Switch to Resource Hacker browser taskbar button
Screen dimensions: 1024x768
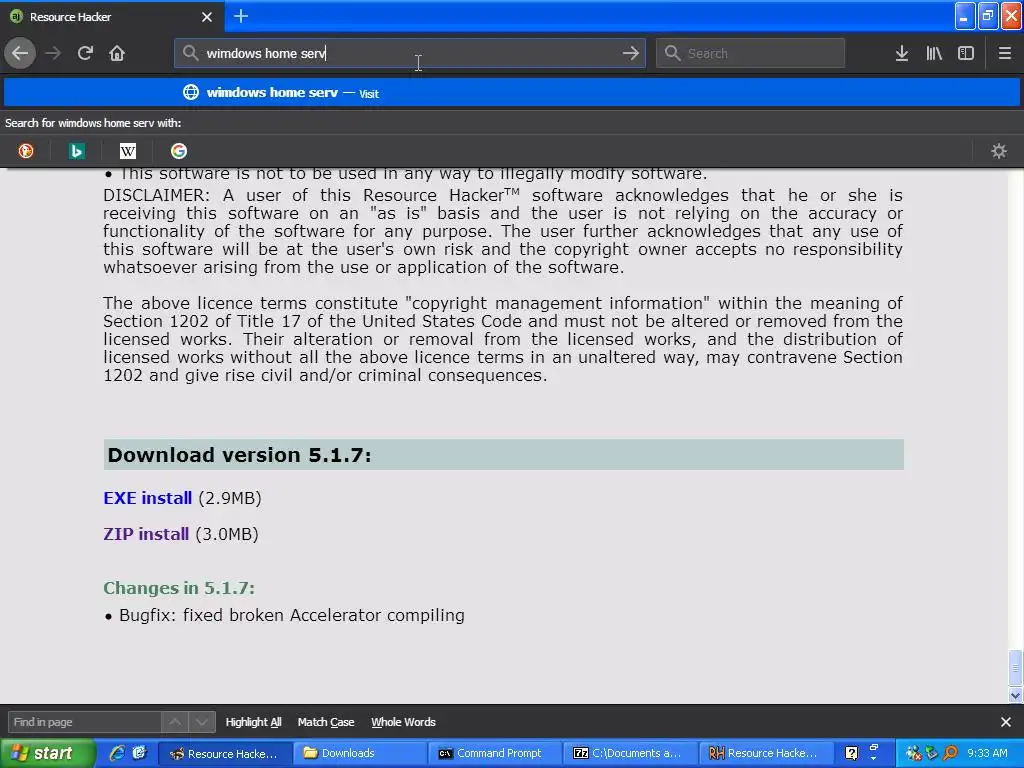[x=224, y=754]
